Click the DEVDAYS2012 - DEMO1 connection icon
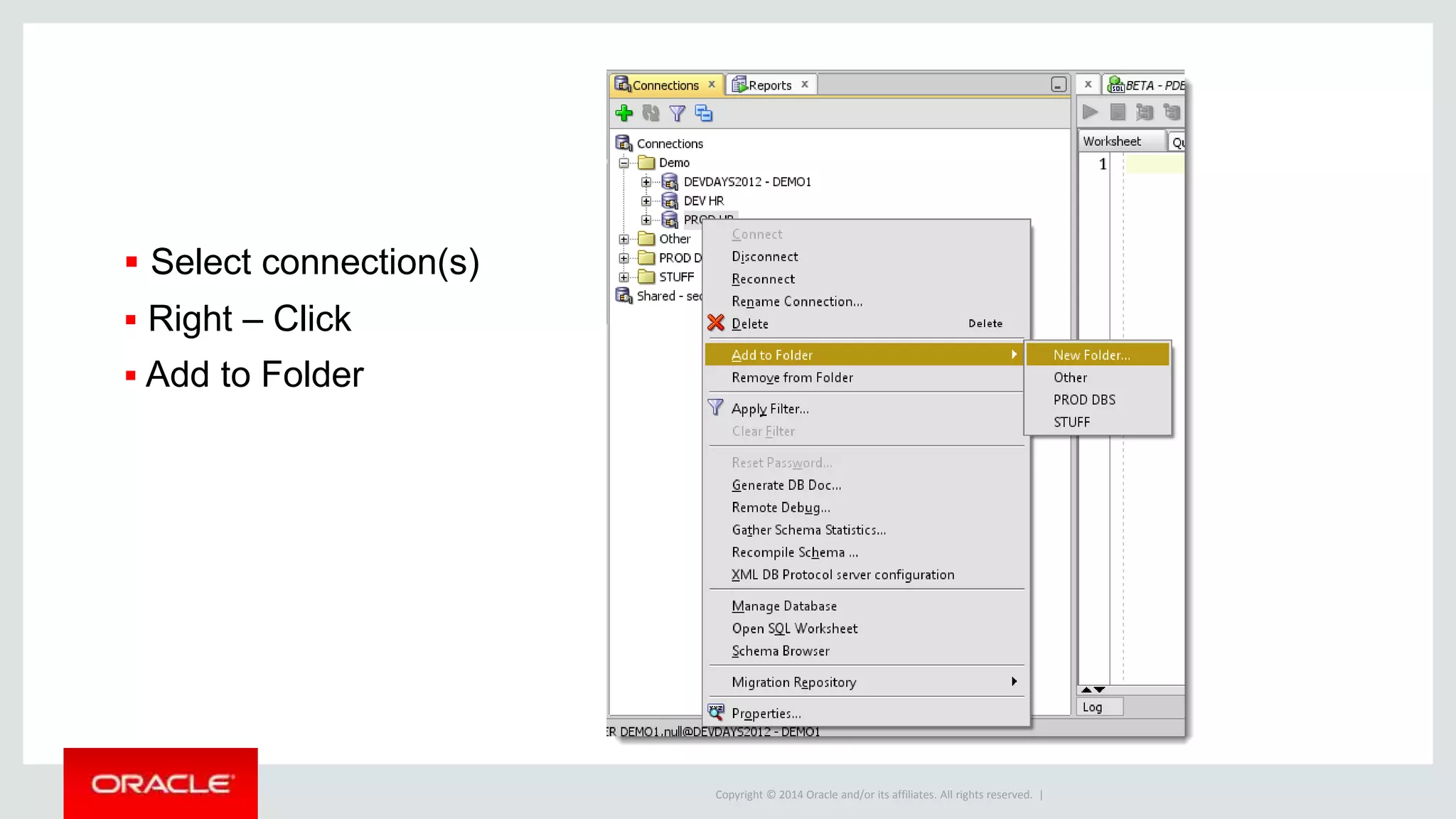This screenshot has width=1456, height=819. (670, 182)
